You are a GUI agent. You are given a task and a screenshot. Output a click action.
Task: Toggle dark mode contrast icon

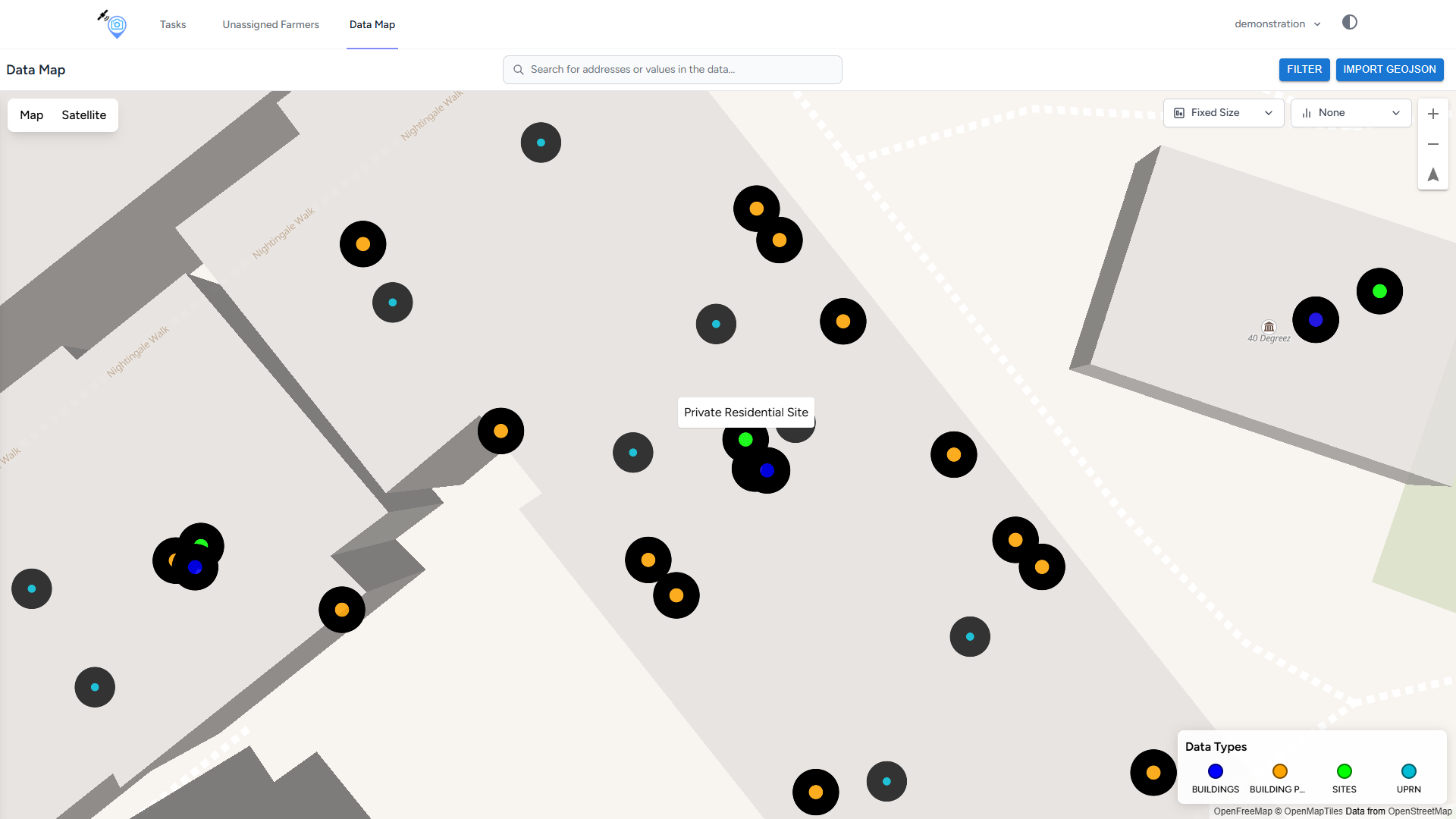pos(1349,23)
